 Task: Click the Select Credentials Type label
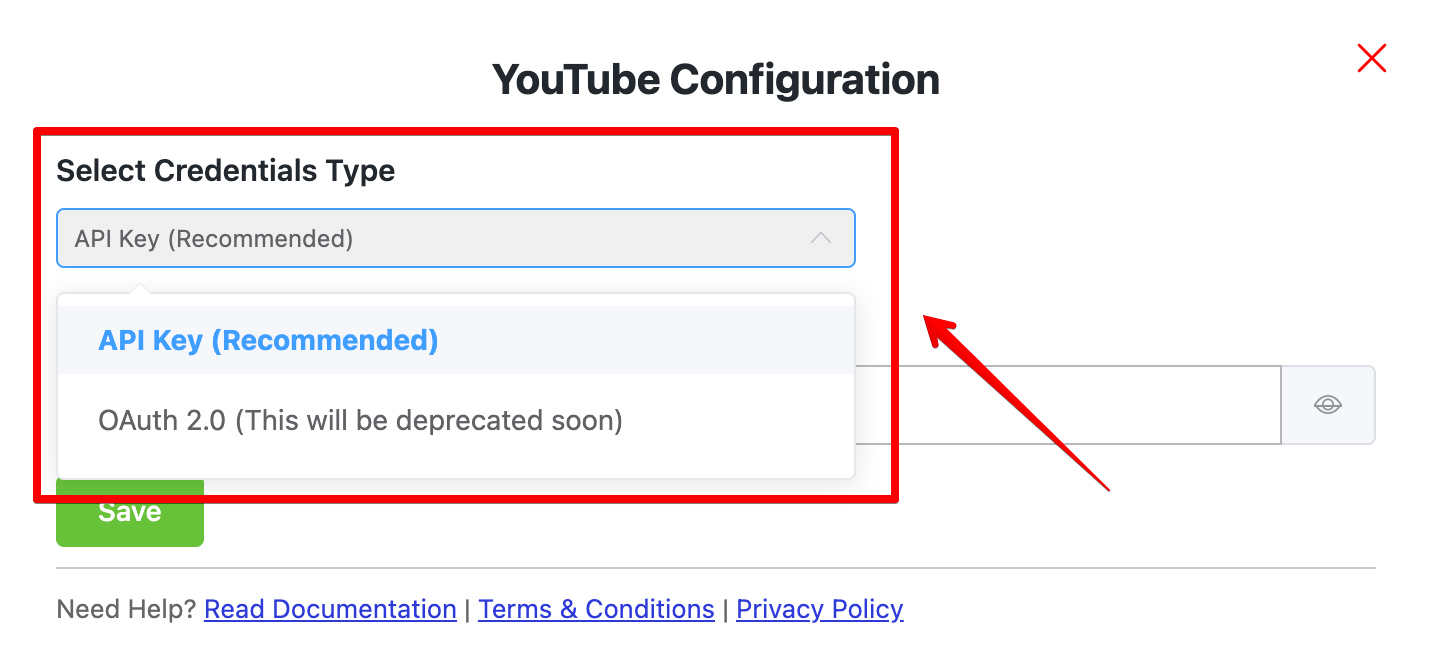click(225, 171)
